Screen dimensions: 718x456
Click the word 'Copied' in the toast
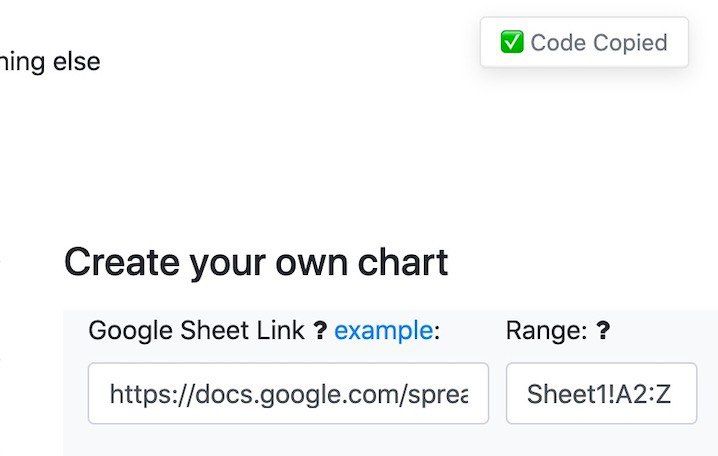tap(629, 42)
